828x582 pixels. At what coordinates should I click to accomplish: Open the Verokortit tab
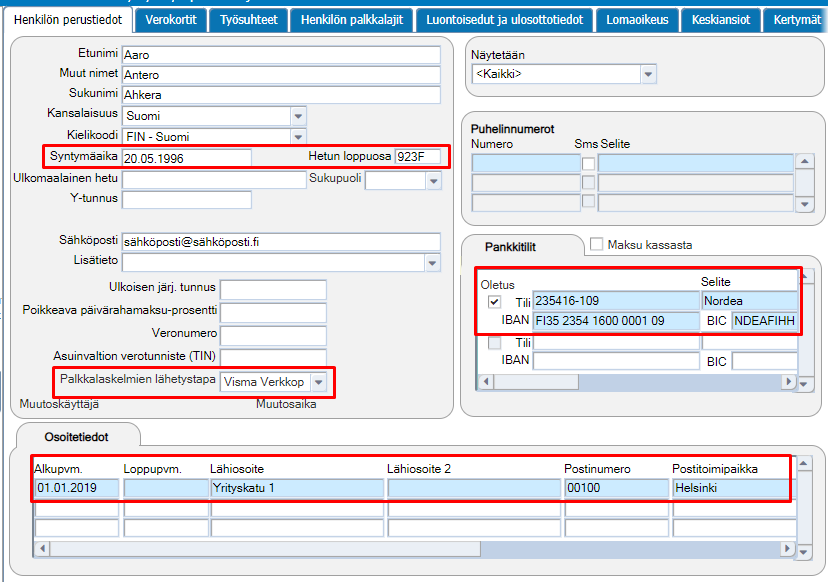click(171, 20)
